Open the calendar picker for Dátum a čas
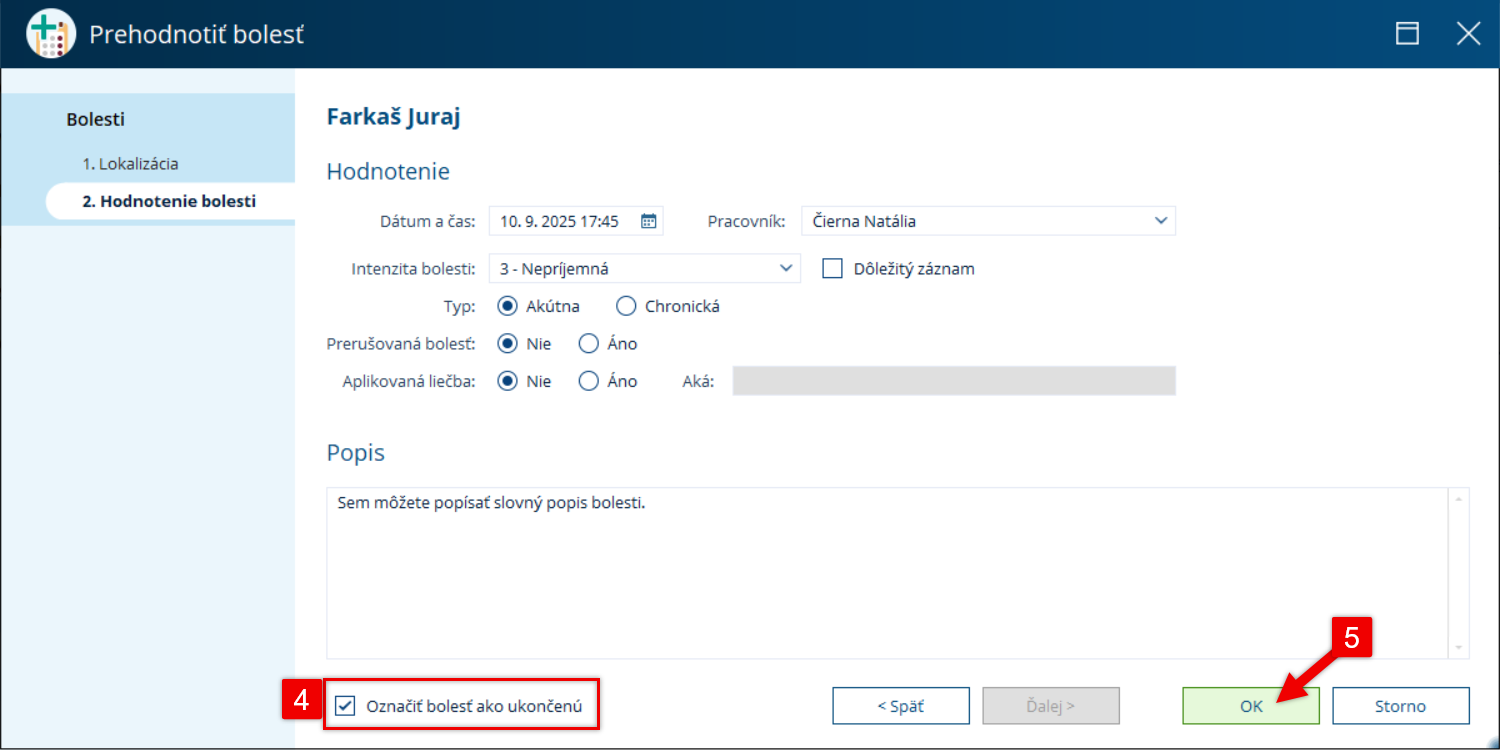 pos(648,221)
